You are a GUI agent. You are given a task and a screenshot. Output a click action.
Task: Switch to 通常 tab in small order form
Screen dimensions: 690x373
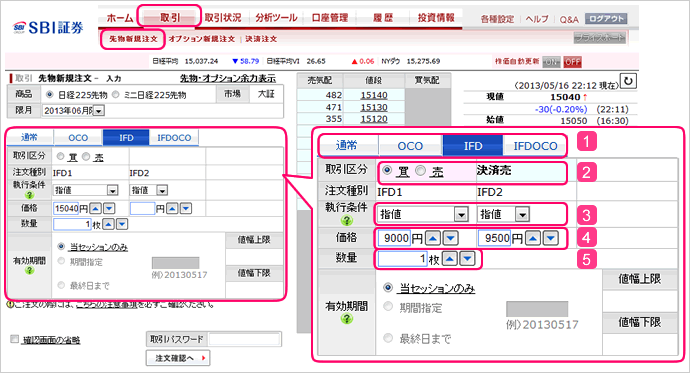click(x=29, y=138)
